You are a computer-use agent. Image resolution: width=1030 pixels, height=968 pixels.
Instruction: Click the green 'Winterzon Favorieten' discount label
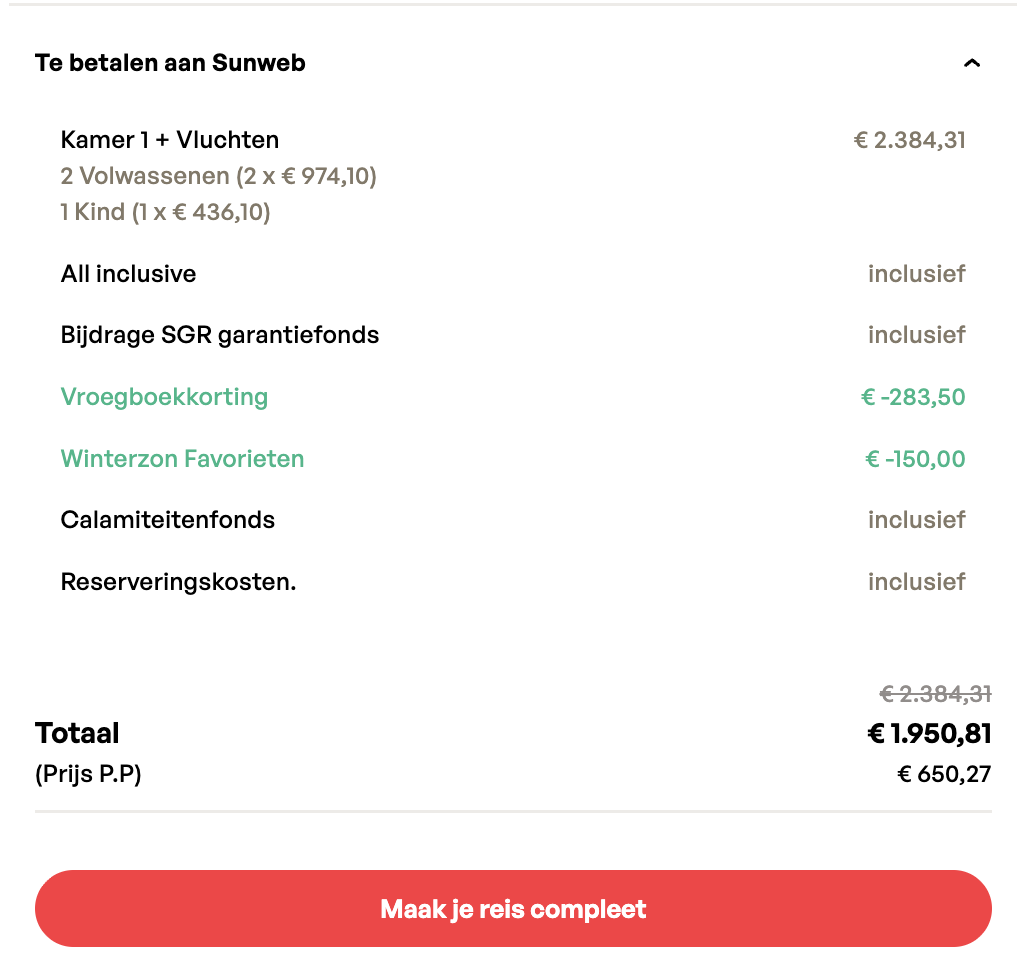click(182, 459)
